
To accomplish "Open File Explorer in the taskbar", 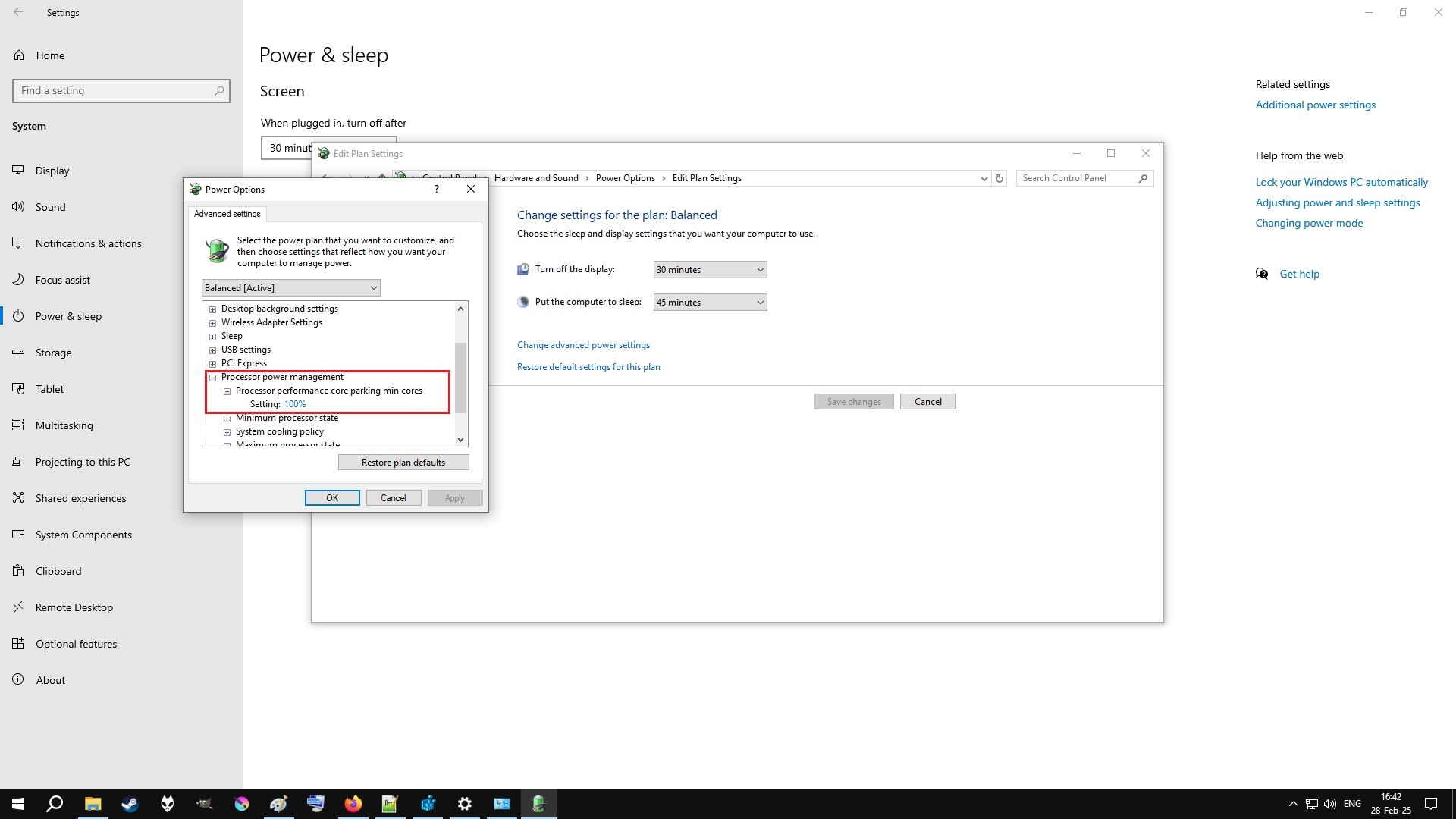I will (x=93, y=804).
